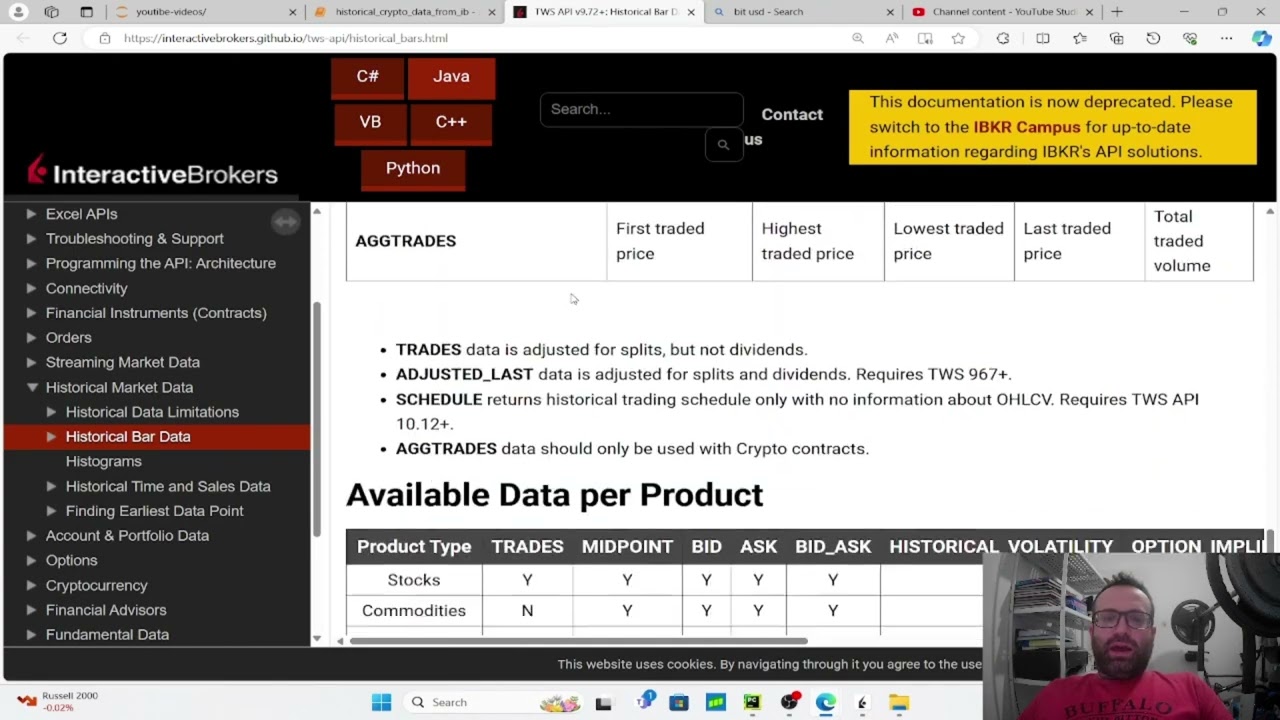Open tab actions menu icon
Screen dimensions: 1280x720
(x=86, y=12)
